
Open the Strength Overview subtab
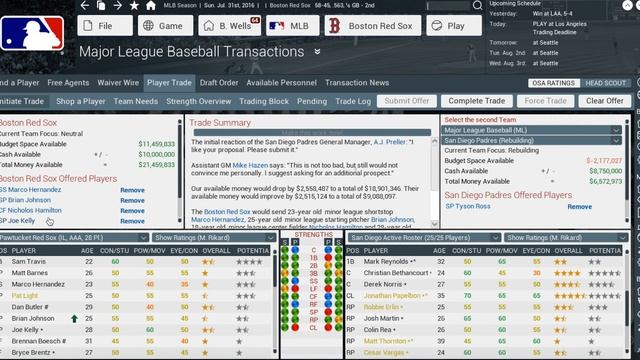[199, 101]
